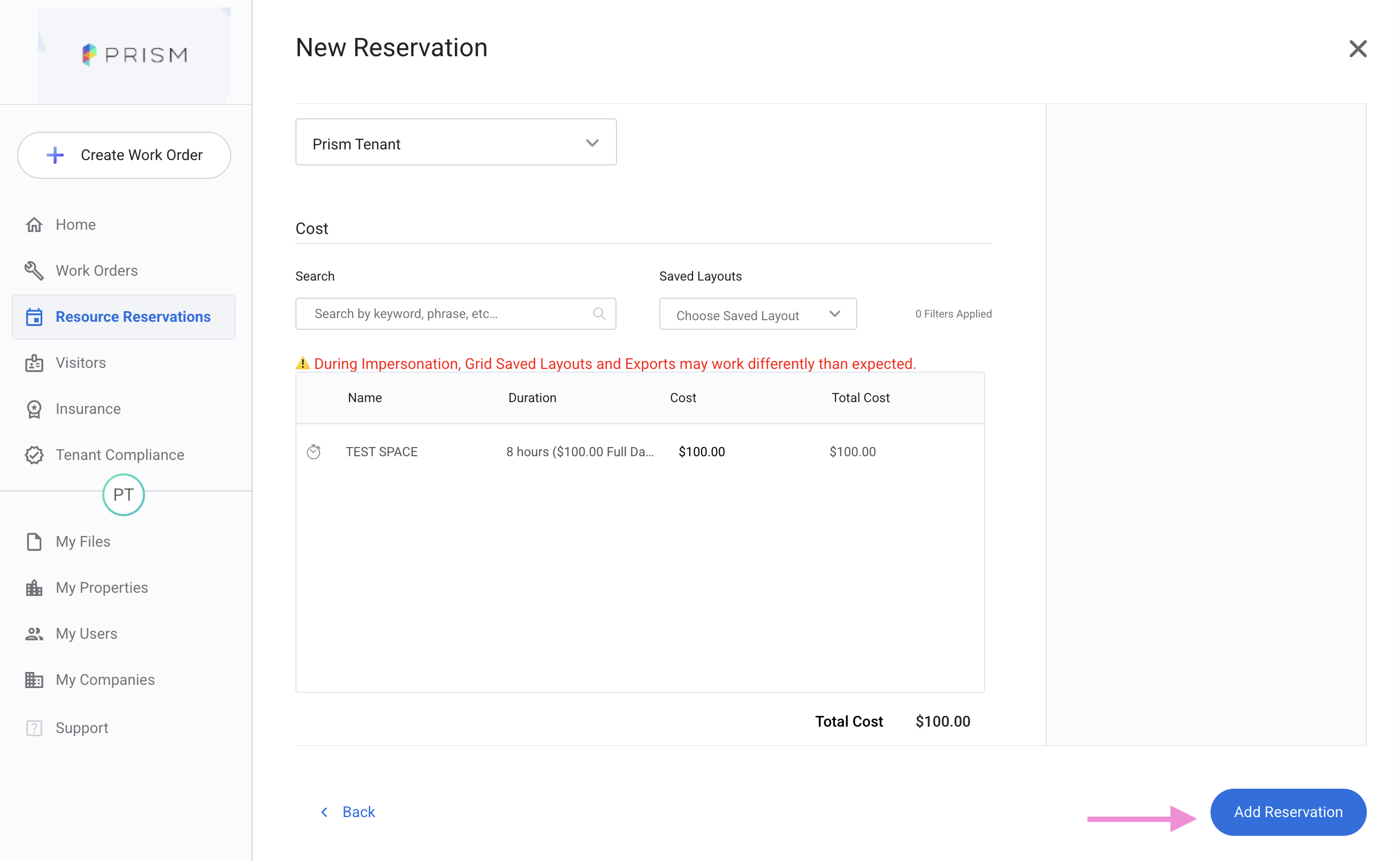The width and height of the screenshot is (1400, 861).
Task: Close the New Reservation dialog
Action: [1357, 49]
